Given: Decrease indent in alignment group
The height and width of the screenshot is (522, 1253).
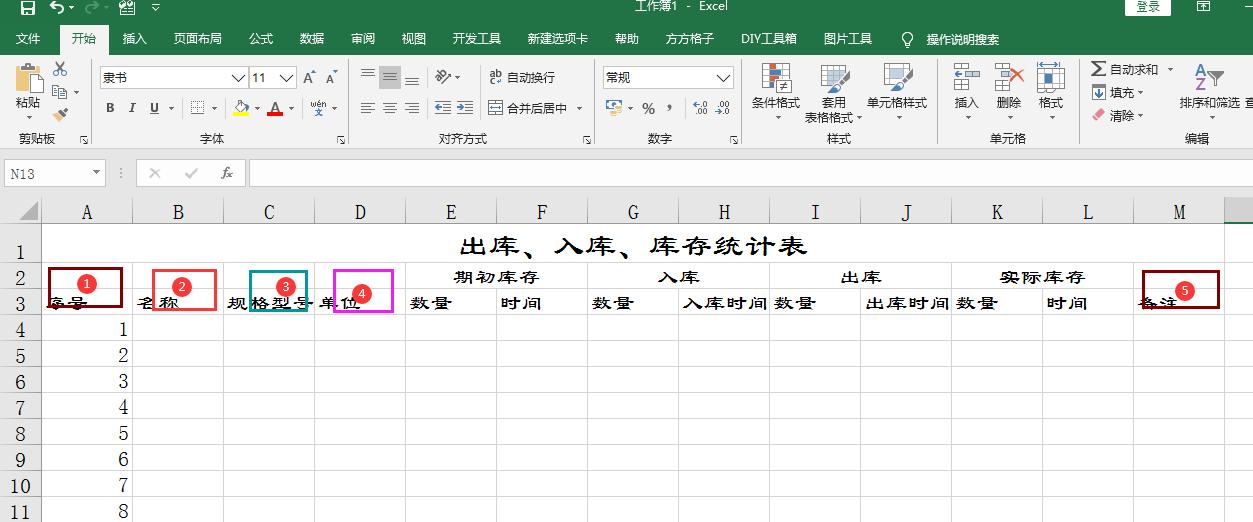Looking at the screenshot, I should [443, 108].
